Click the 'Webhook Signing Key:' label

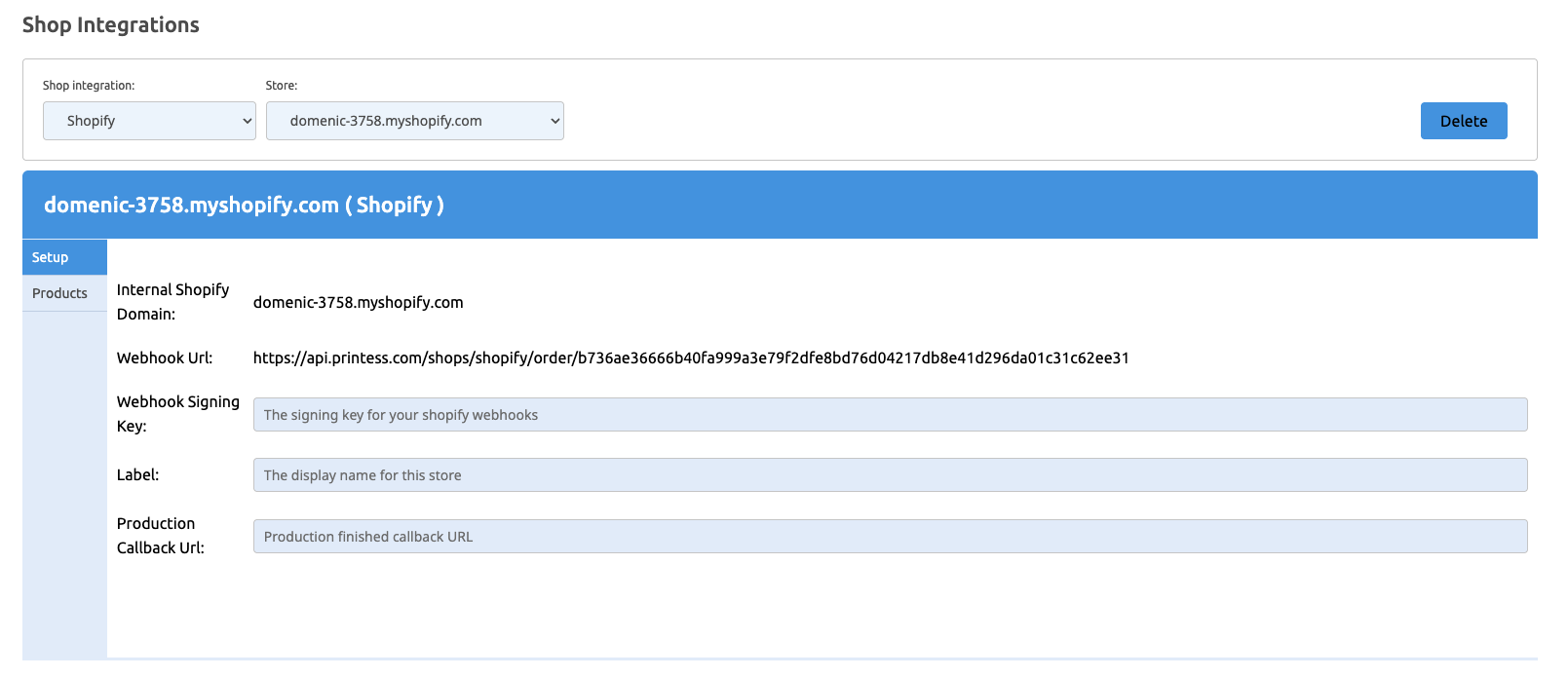(x=178, y=414)
